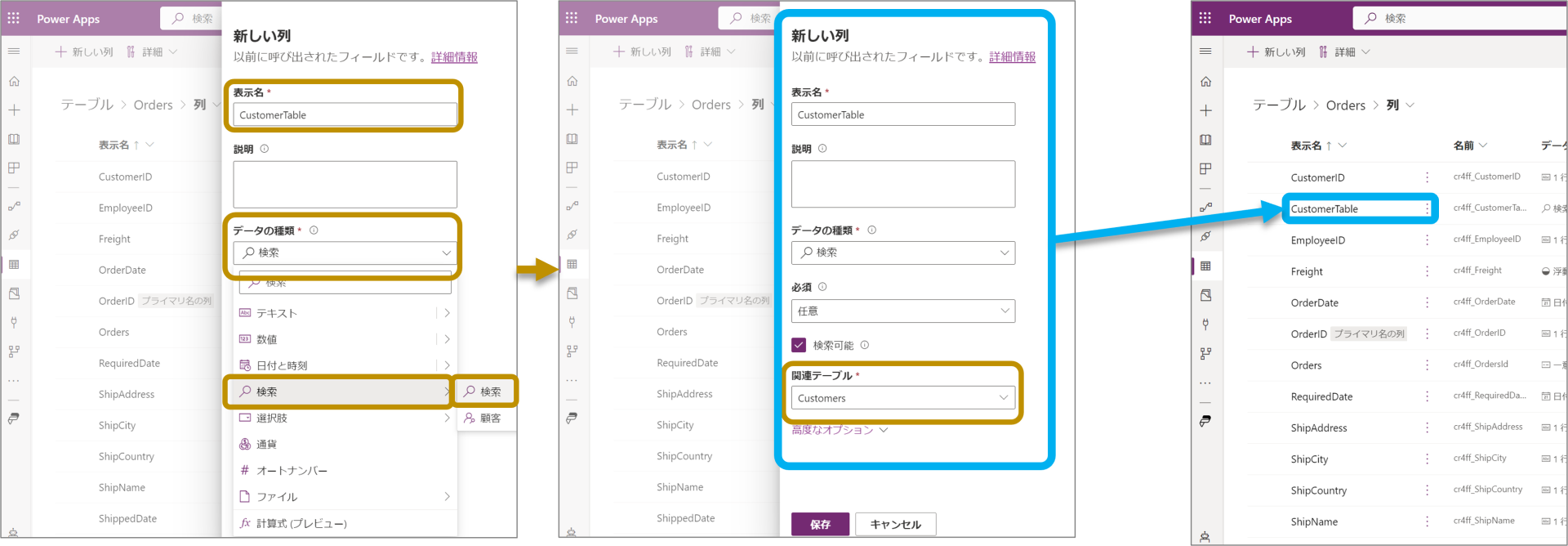Click Create plus icon in right screenshot sidebar
The image size is (1568, 546).
tap(1205, 110)
